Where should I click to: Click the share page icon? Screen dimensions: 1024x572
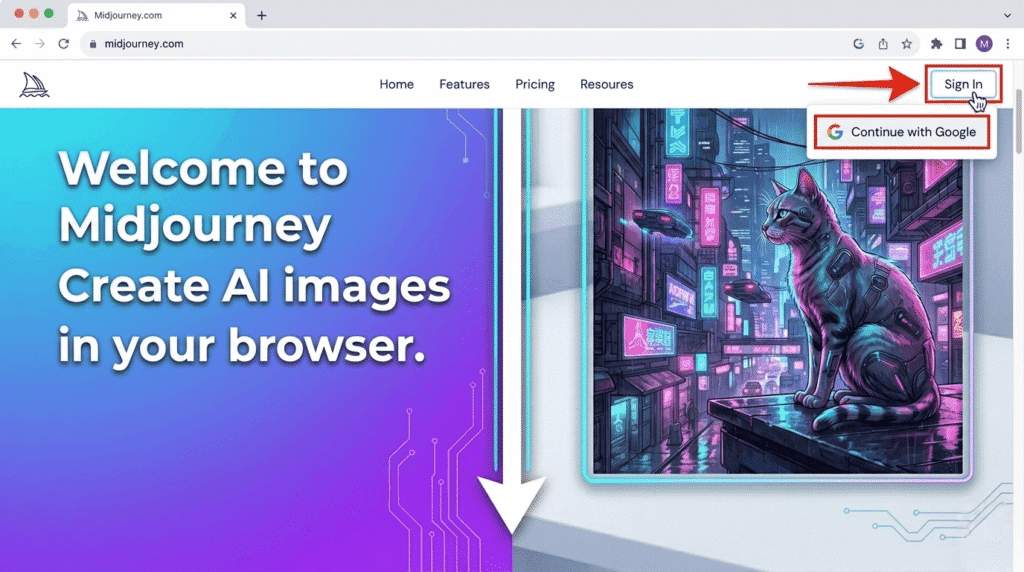pyautogui.click(x=882, y=44)
